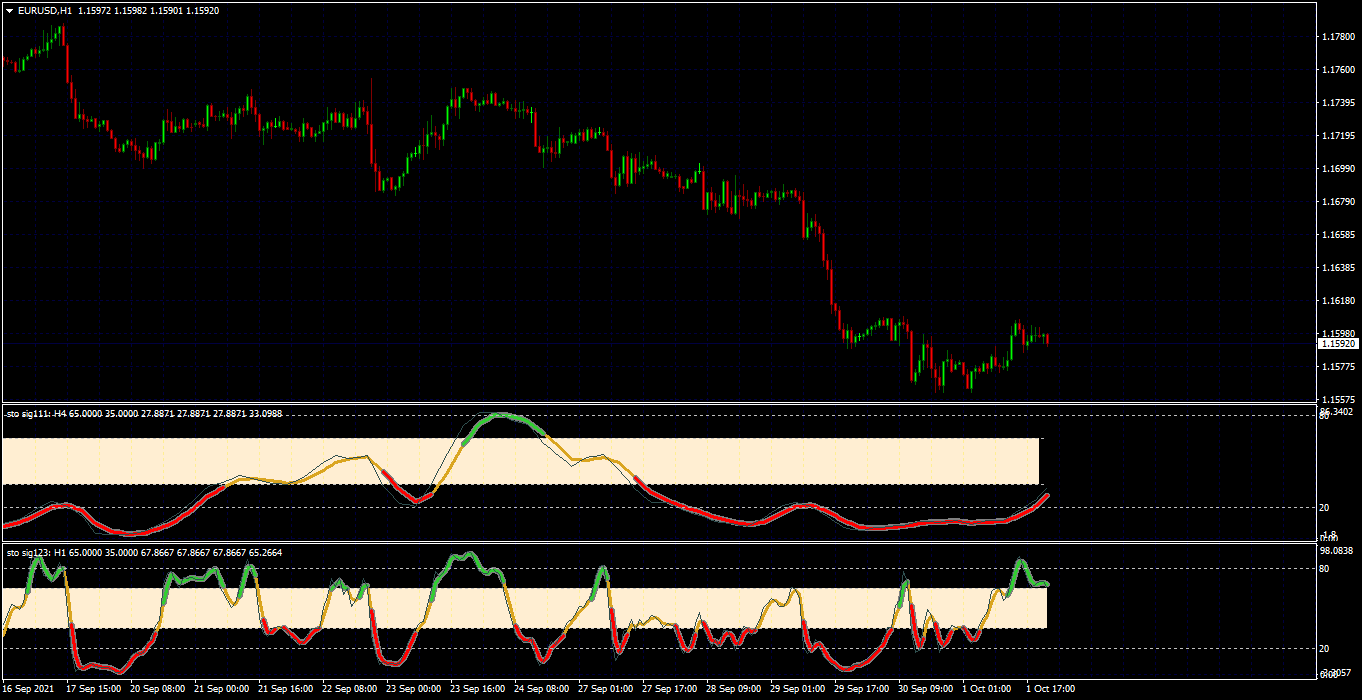The height and width of the screenshot is (700, 1362).
Task: Click the 20 Sep 08:00 time label
Action: coord(158,689)
